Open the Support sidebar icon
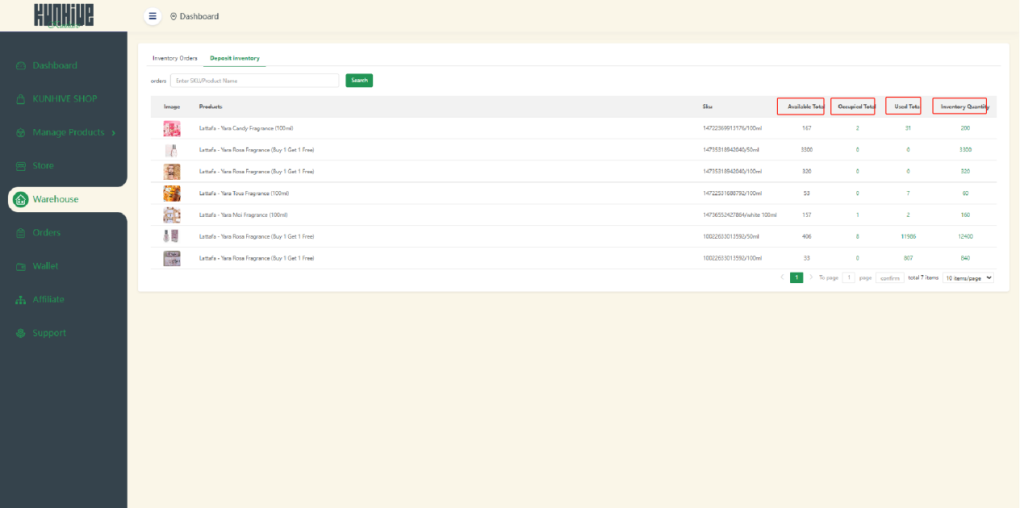1024x508 pixels. tap(21, 333)
